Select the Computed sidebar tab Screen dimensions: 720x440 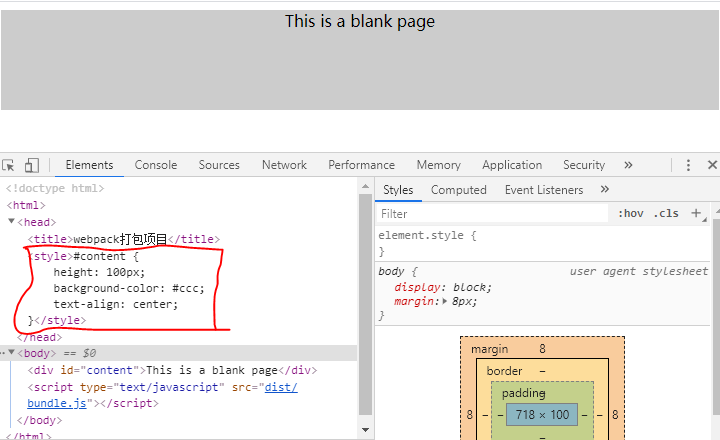click(x=459, y=190)
